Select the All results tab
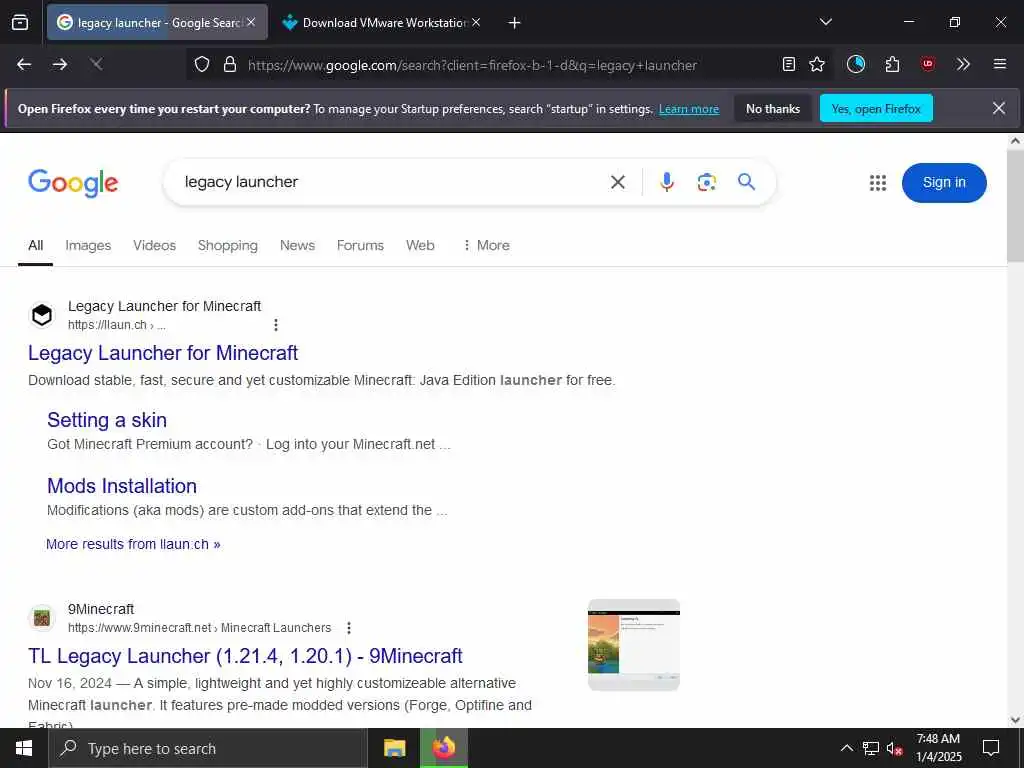Viewport: 1024px width, 768px height. pos(36,246)
